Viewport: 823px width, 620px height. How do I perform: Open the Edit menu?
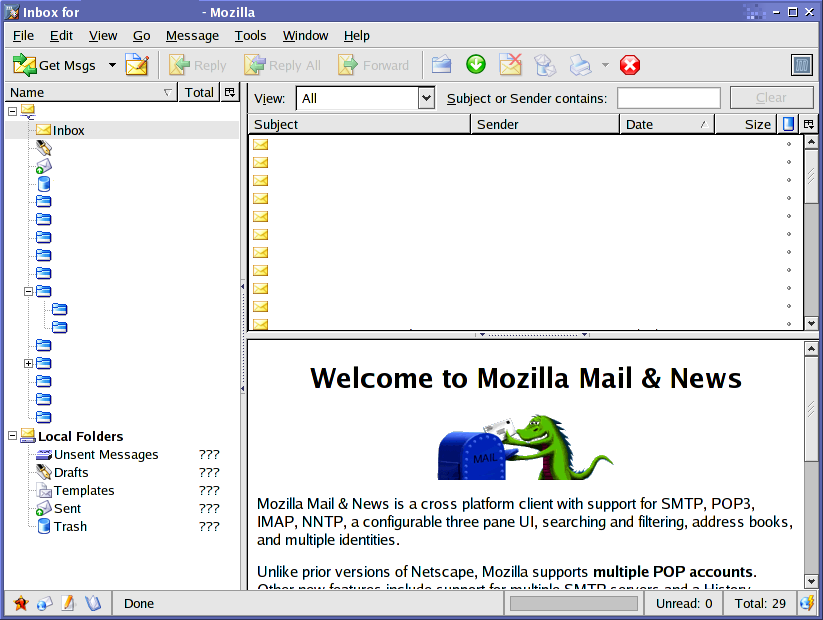click(61, 36)
